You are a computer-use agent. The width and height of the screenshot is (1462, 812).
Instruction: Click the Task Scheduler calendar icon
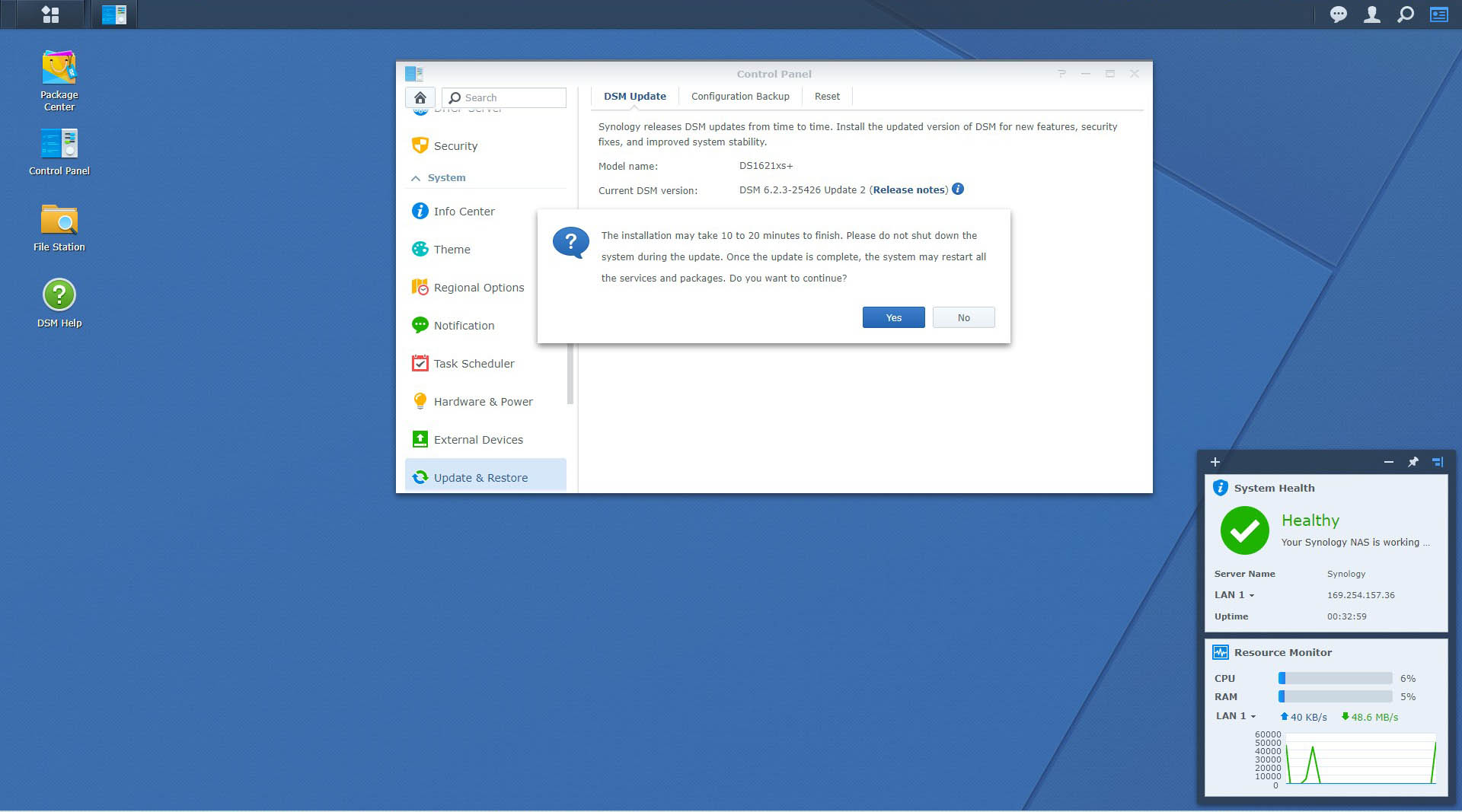[420, 363]
